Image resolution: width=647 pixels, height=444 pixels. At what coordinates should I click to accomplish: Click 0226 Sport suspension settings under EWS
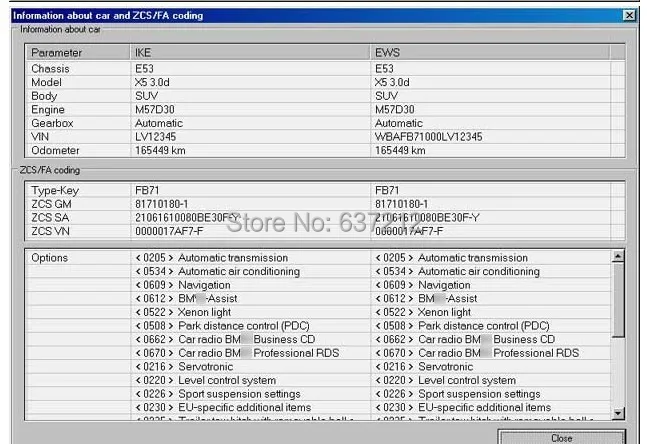458,394
